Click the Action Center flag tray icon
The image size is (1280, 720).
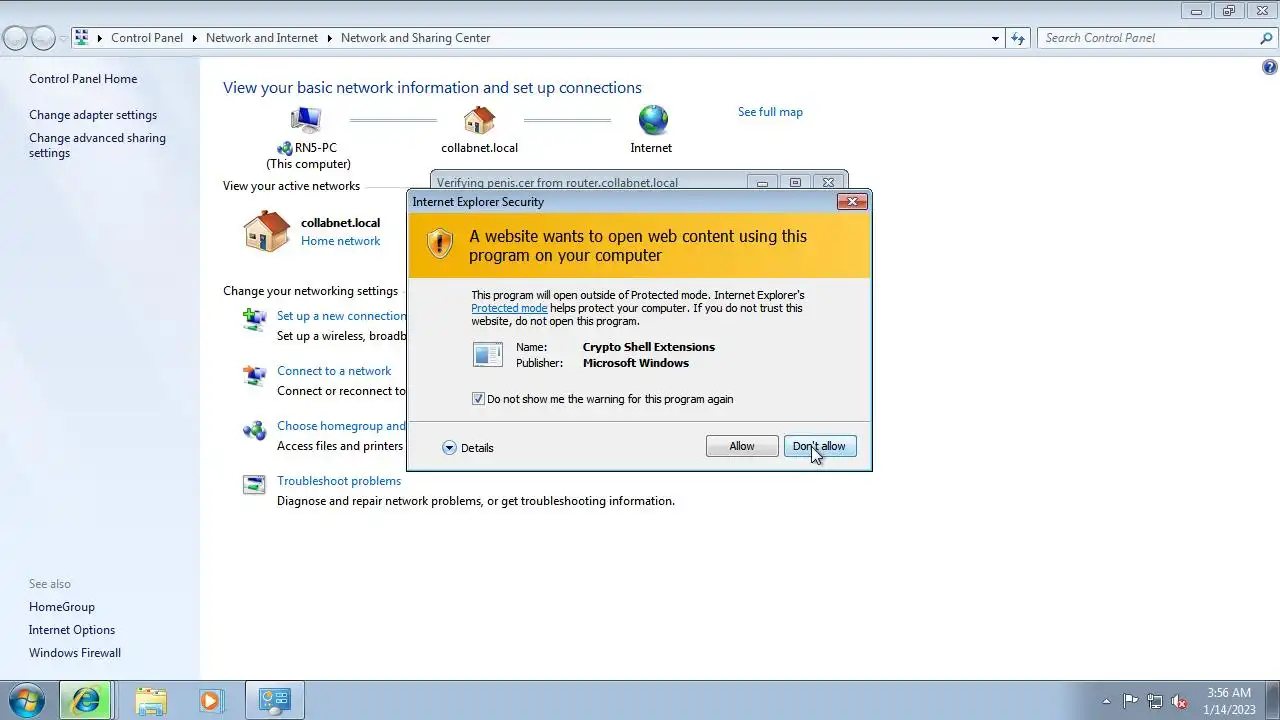[1130, 701]
